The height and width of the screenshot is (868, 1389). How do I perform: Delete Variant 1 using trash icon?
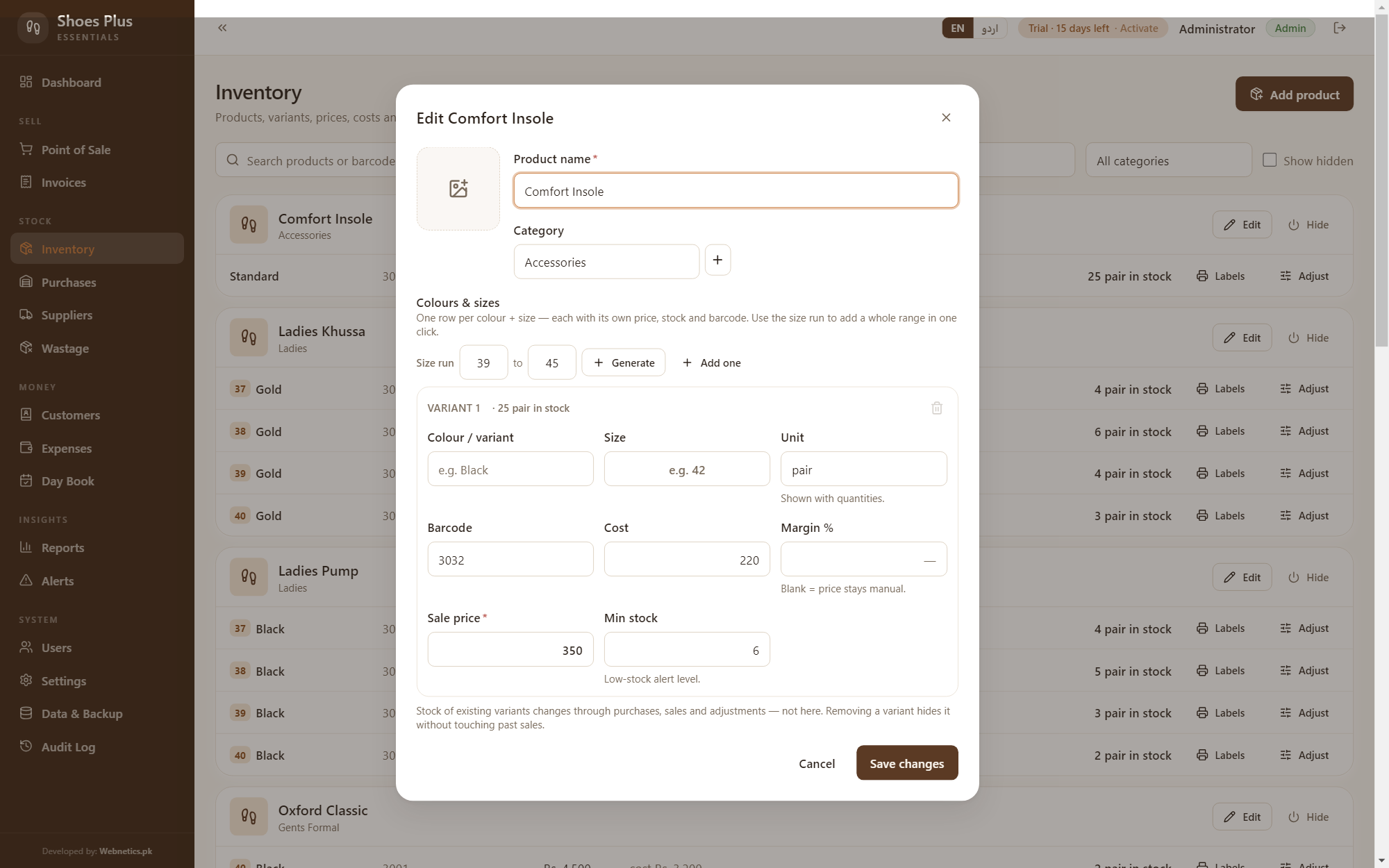pos(937,408)
